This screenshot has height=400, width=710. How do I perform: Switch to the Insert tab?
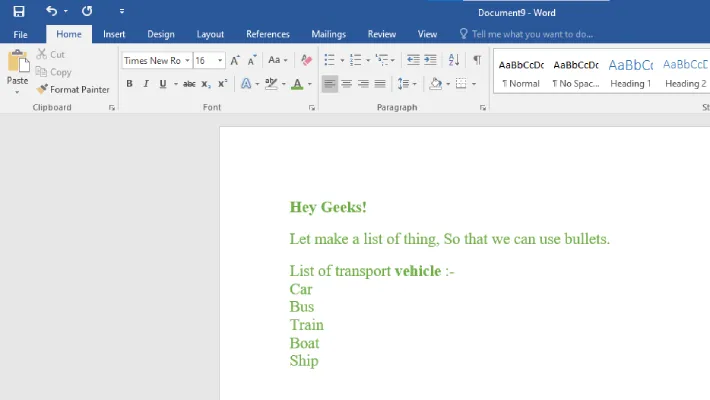[114, 34]
